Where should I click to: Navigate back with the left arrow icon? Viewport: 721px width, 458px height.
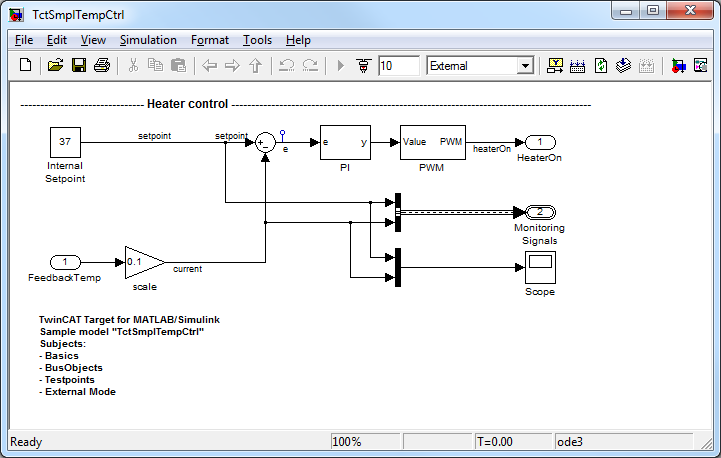(210, 65)
